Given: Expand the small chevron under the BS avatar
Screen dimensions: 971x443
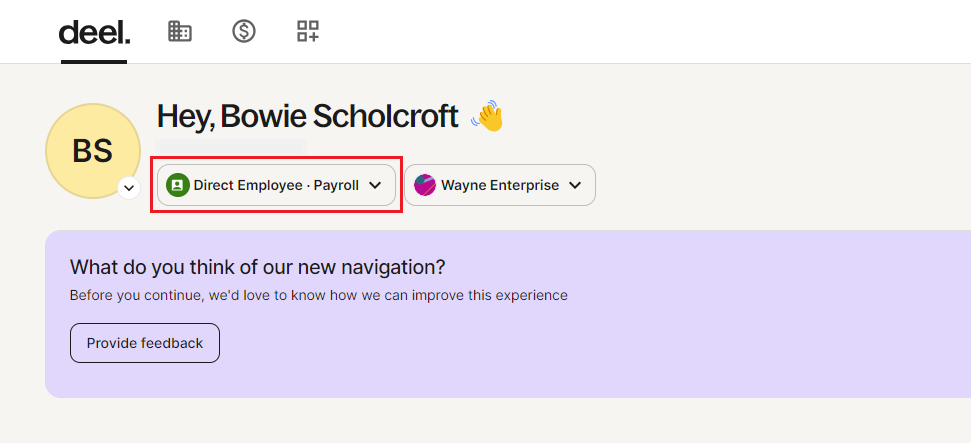Looking at the screenshot, I should 129,187.
